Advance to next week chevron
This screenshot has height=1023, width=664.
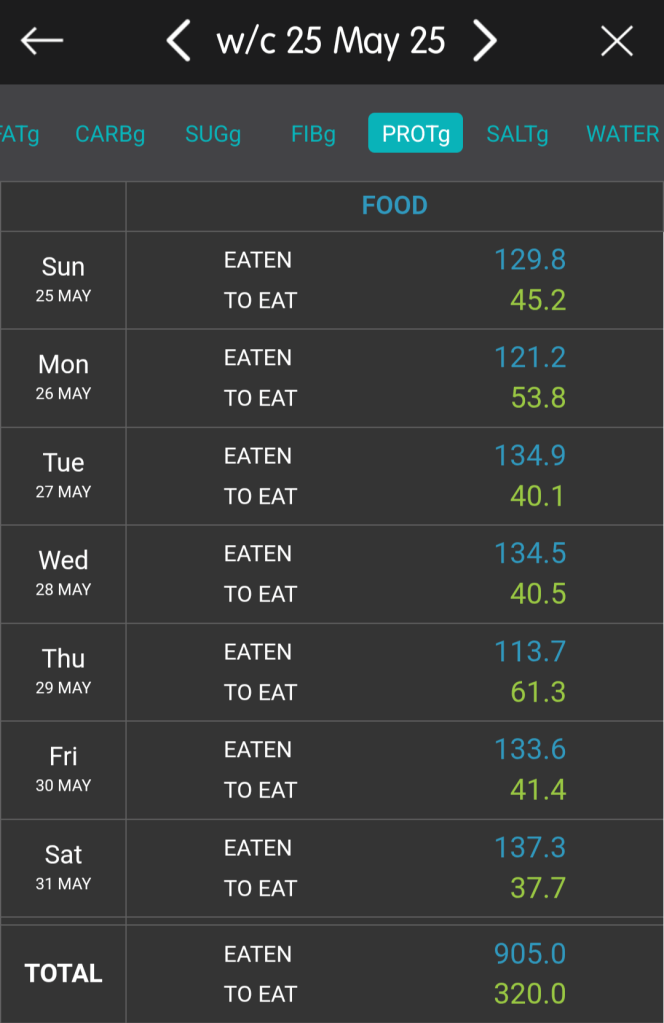[x=485, y=41]
